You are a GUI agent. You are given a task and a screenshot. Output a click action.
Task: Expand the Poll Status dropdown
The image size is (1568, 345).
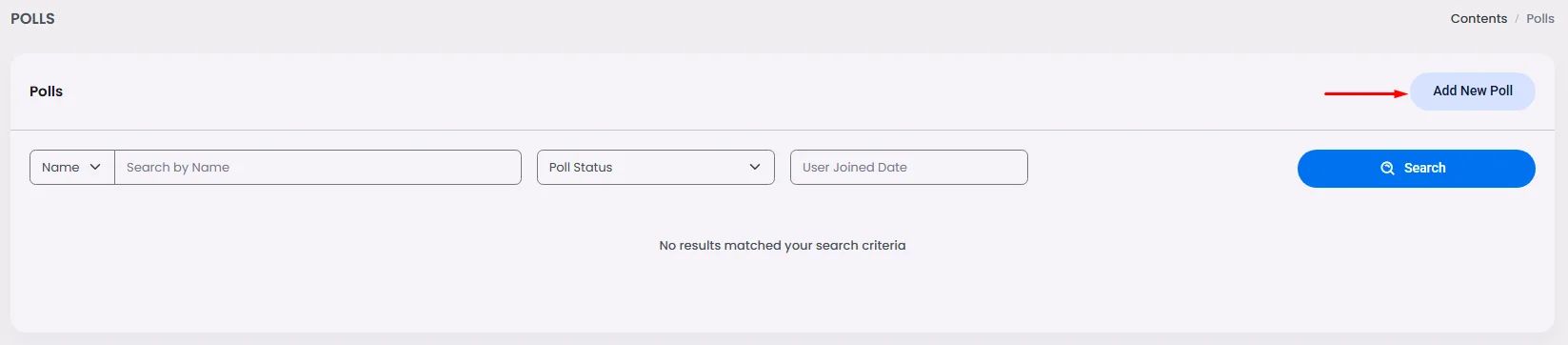coord(656,167)
